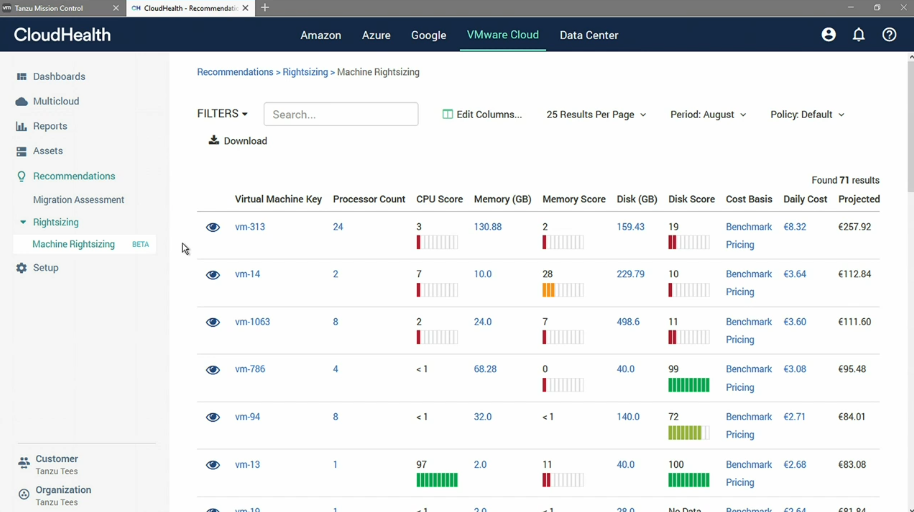Click the Multicloud cloud icon

coord(22,101)
